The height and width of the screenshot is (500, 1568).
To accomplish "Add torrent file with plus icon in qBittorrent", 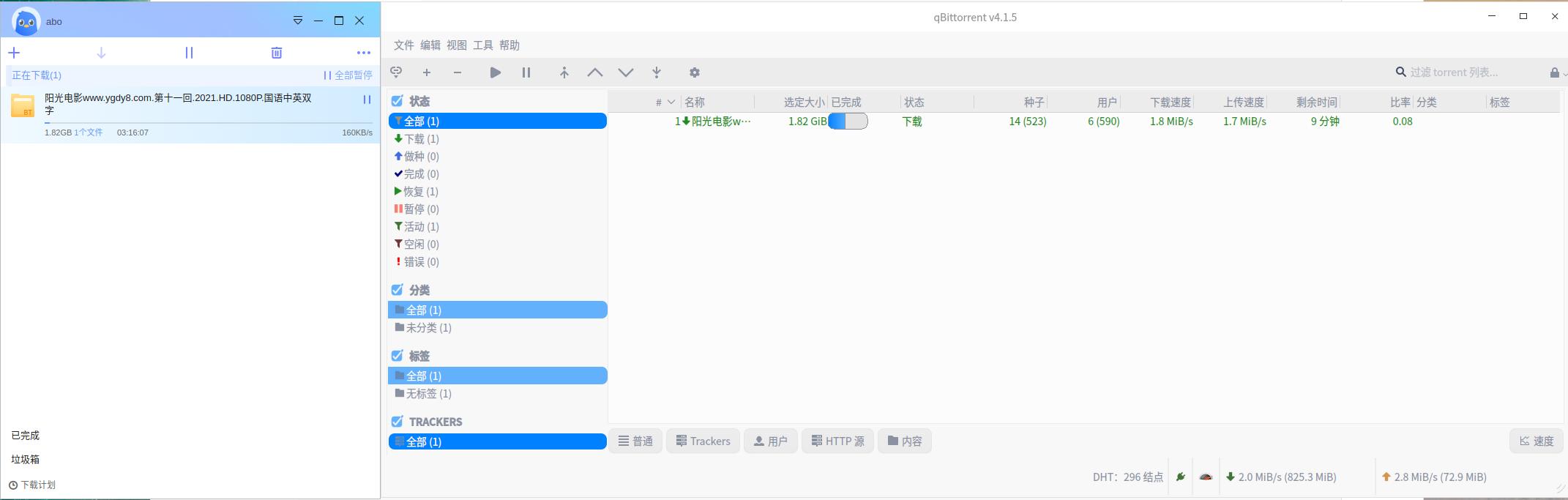I will [x=427, y=72].
